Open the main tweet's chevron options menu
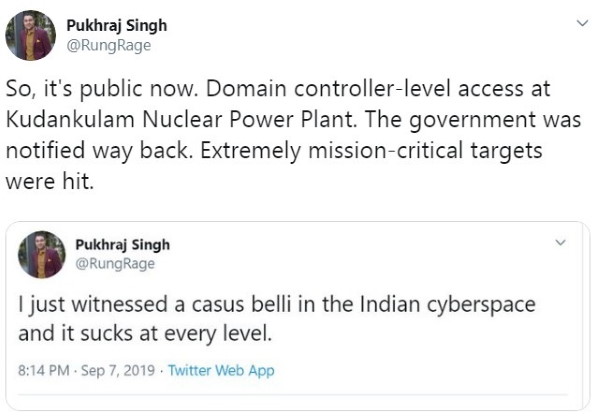This screenshot has width=600, height=416. click(582, 23)
